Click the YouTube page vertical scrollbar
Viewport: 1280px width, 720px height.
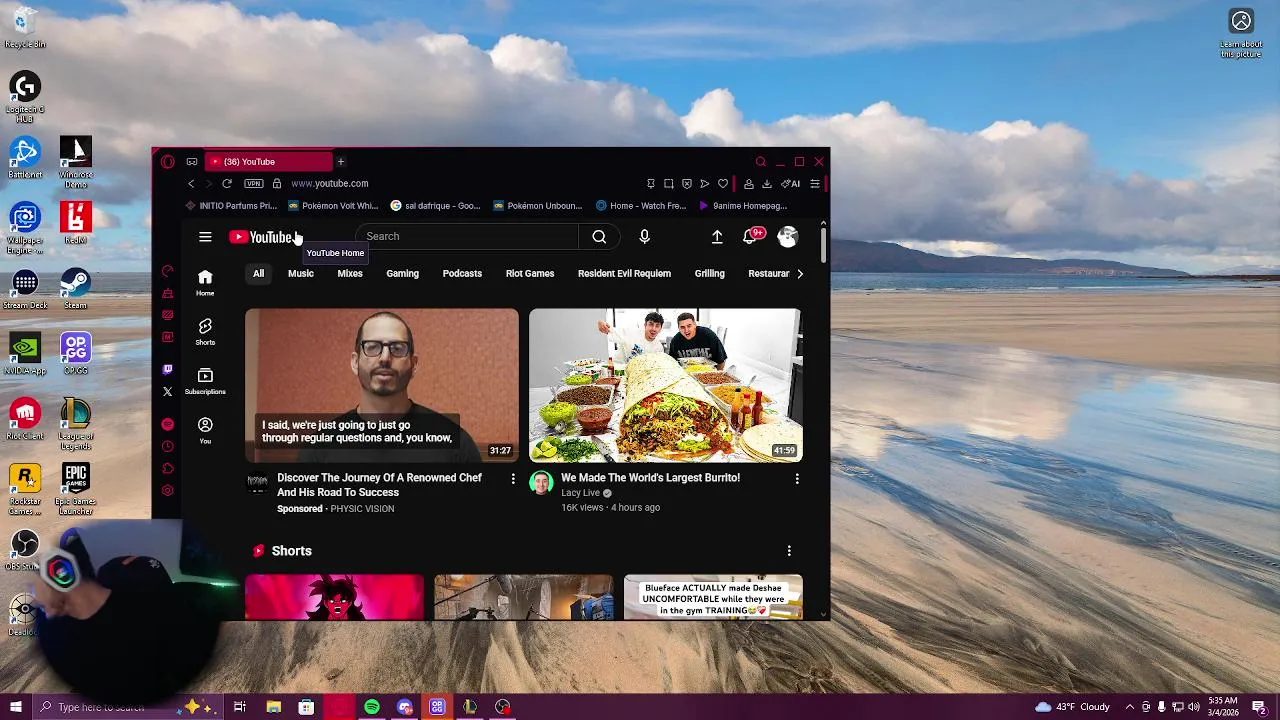(823, 244)
